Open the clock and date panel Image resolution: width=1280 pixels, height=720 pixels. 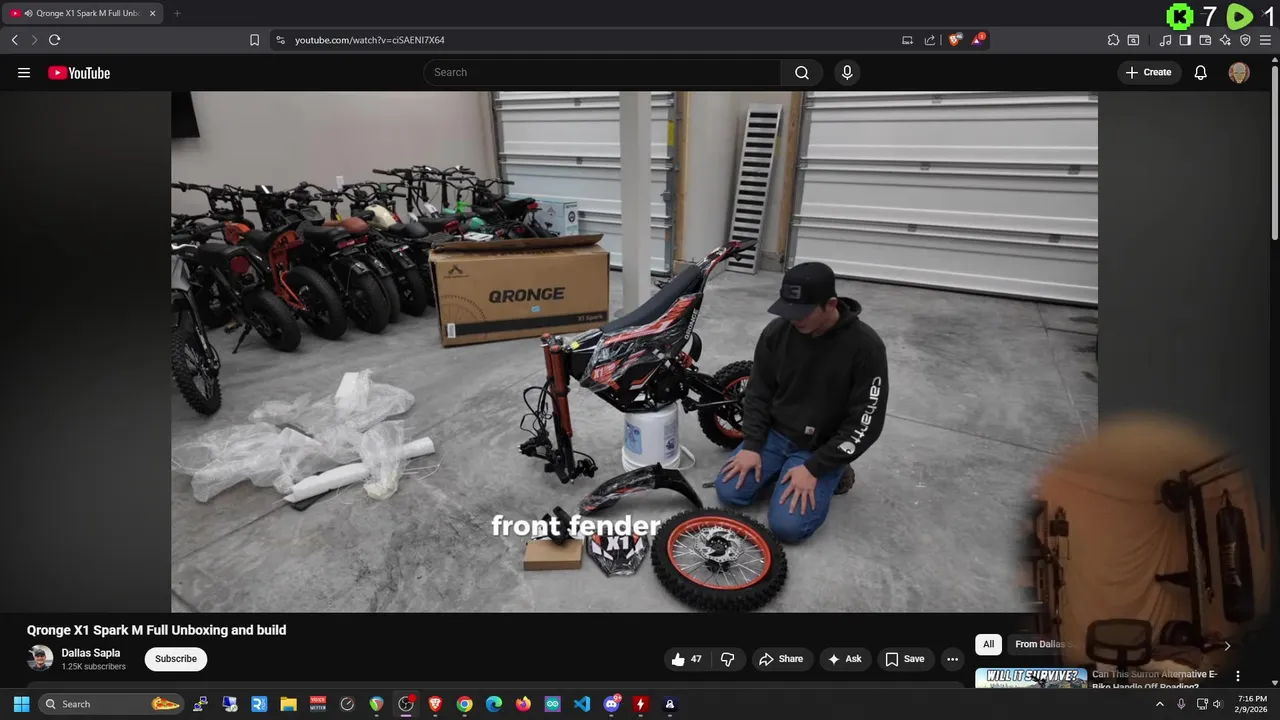pos(1252,704)
